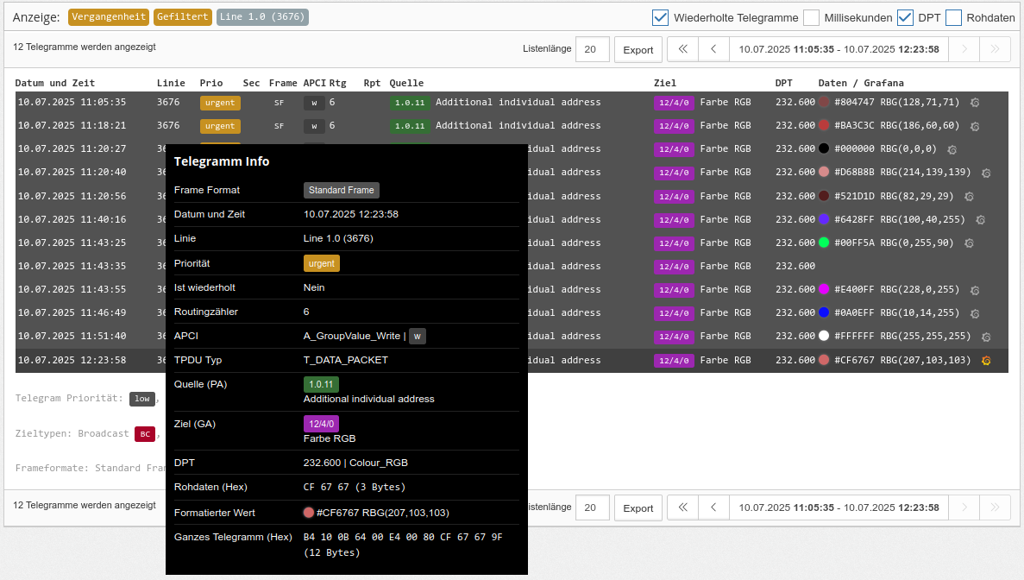Jump to first page using upper double-left arrow
The image size is (1024, 580).
point(682,49)
